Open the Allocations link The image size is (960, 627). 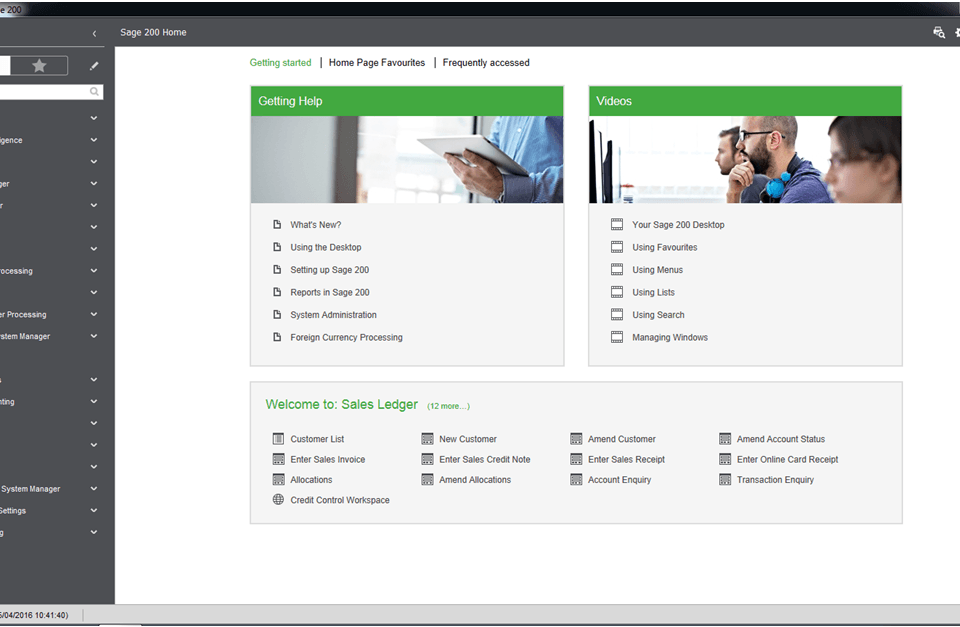pos(311,480)
